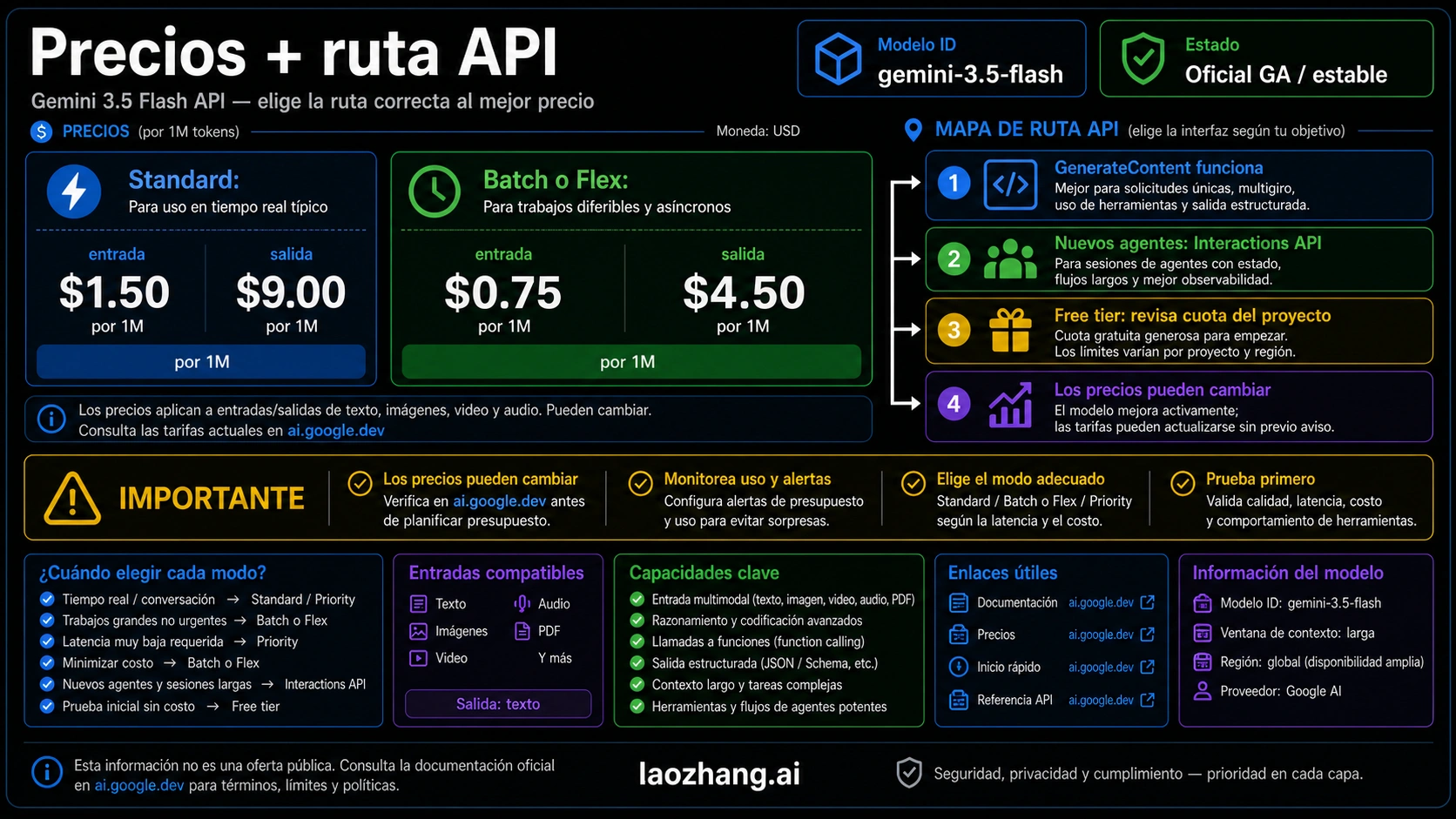This screenshot has height=819, width=1456.
Task: Click the Documentación document icon
Action: point(959,603)
